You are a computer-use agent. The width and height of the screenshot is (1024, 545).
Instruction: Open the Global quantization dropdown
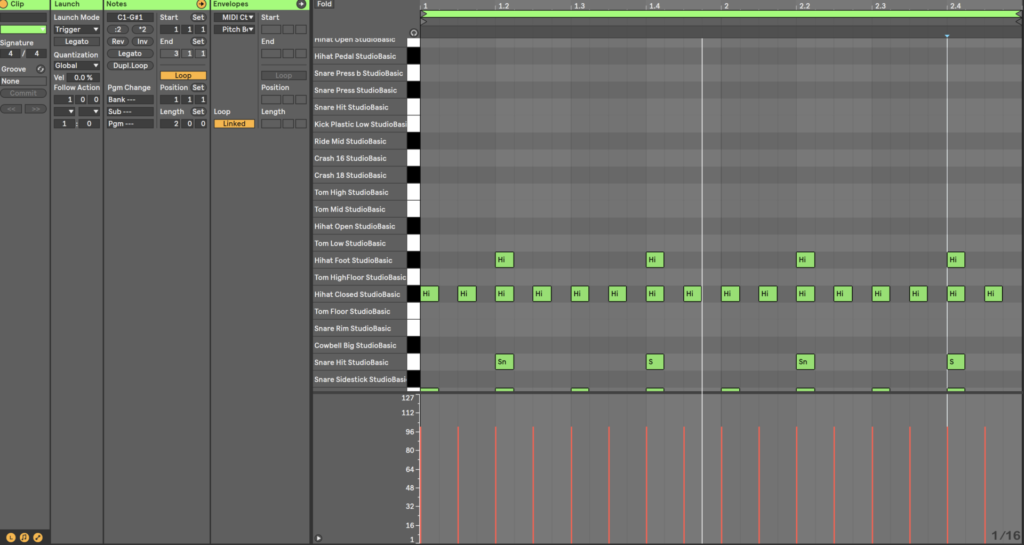coord(77,66)
